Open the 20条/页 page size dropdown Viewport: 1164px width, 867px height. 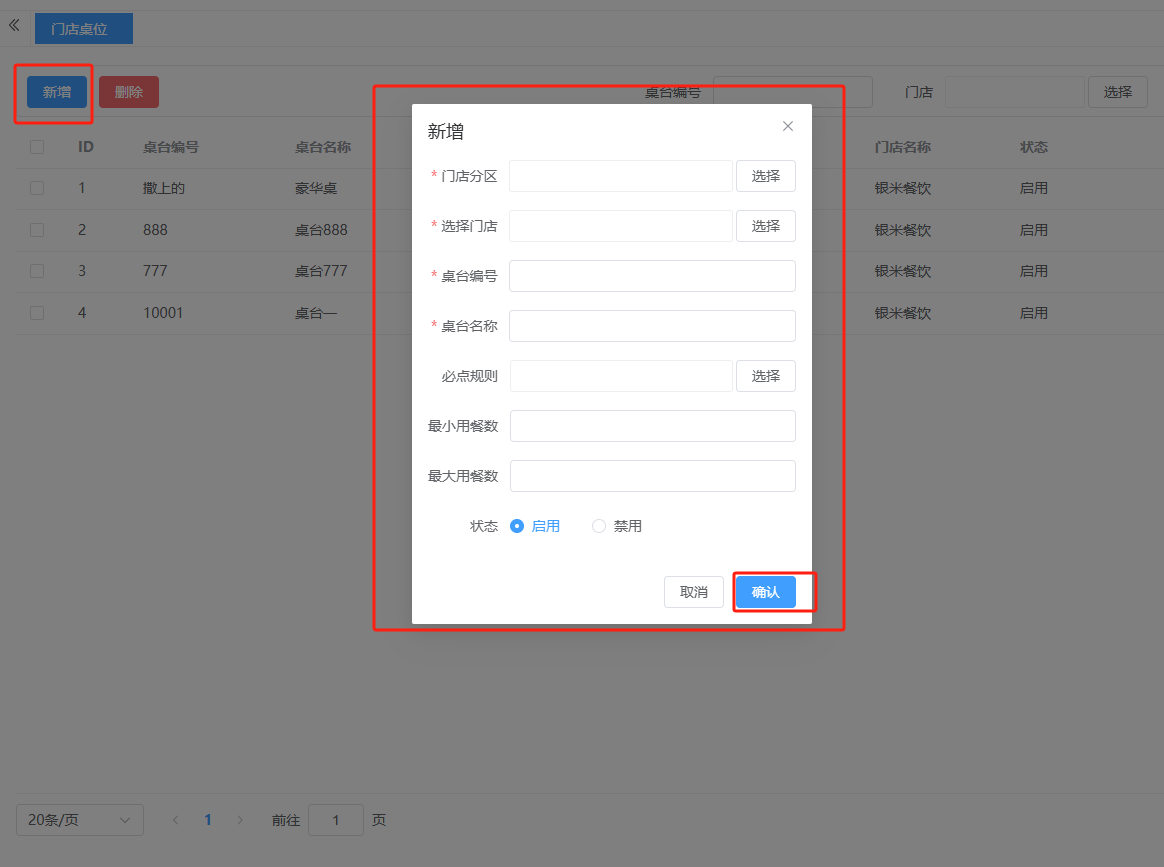tap(80, 820)
